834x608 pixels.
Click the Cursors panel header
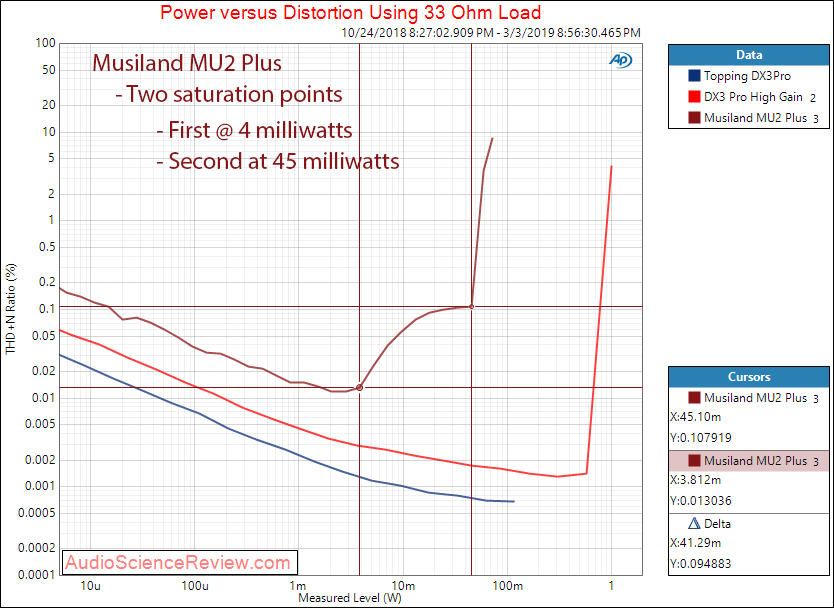pyautogui.click(x=749, y=377)
